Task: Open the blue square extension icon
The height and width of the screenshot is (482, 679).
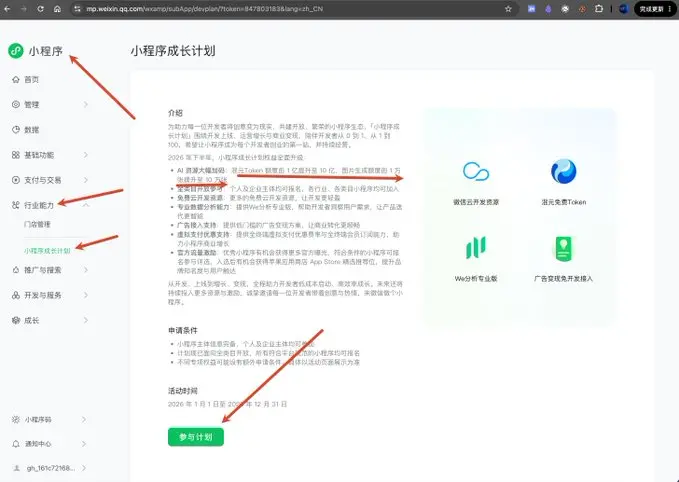Action: coord(531,9)
